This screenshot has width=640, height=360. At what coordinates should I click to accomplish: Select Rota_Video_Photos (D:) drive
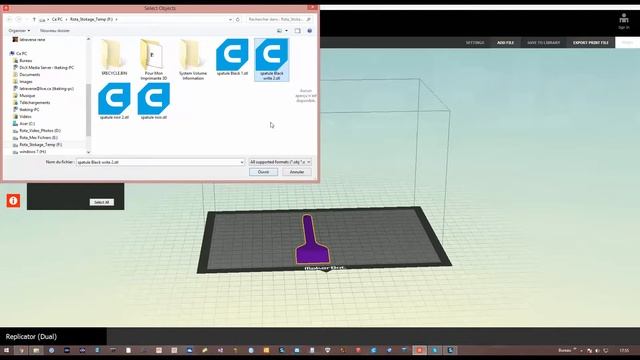pos(40,131)
